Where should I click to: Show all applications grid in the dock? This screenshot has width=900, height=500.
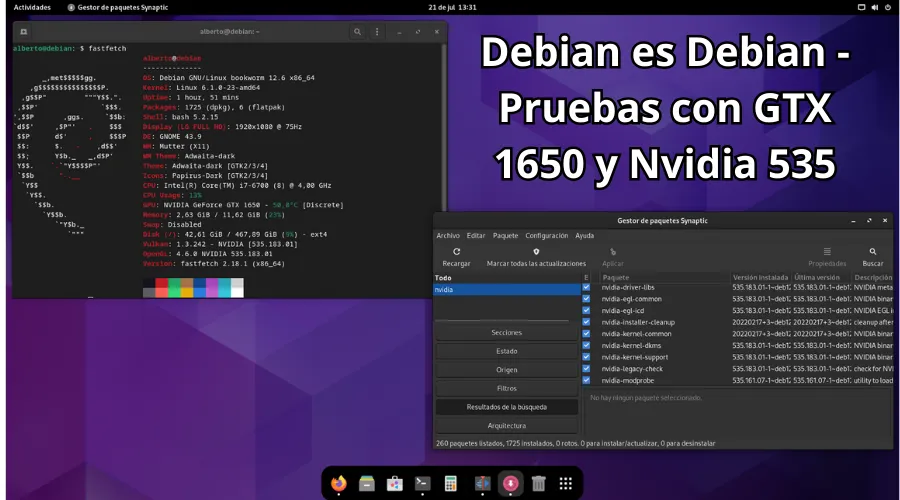click(566, 483)
